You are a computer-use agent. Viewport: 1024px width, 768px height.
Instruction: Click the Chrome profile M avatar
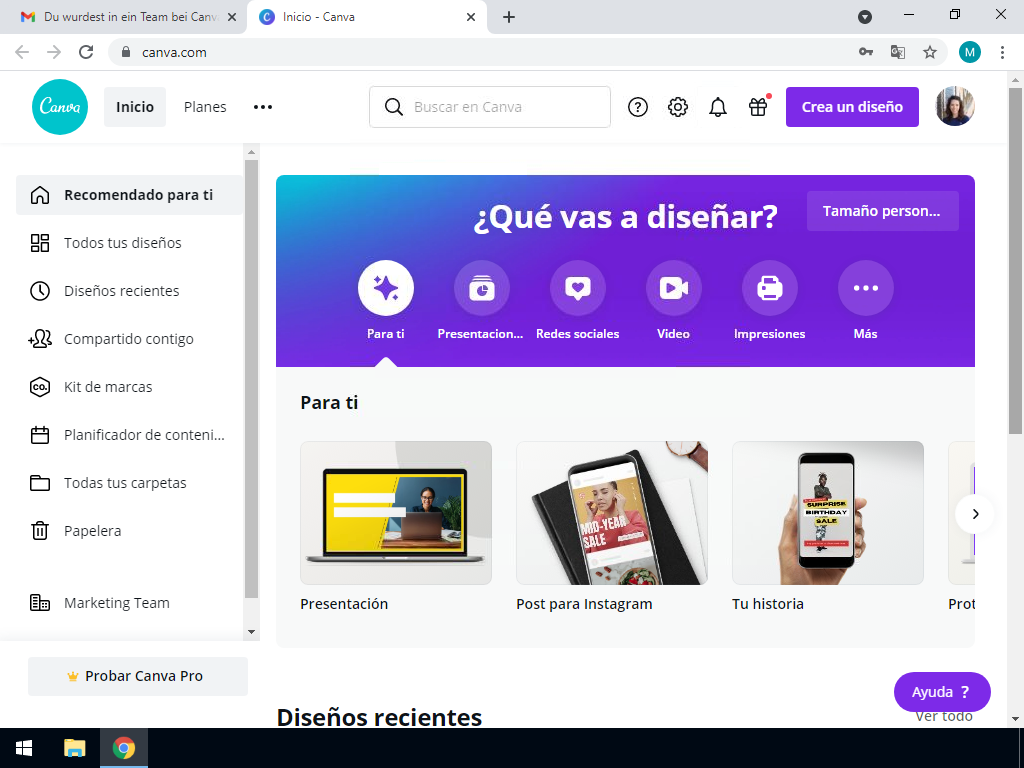click(x=970, y=52)
